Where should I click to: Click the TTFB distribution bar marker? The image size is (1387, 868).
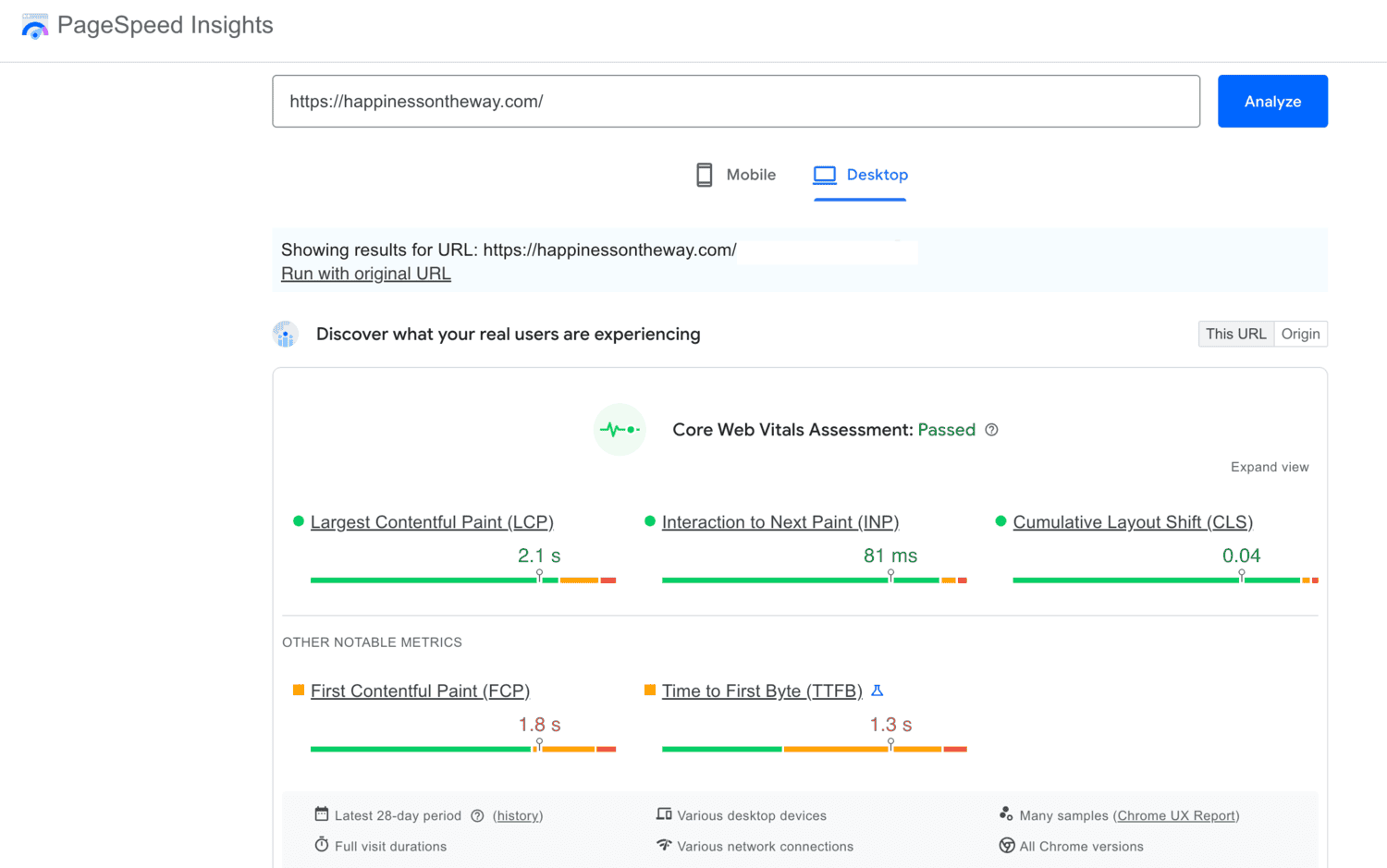pyautogui.click(x=890, y=744)
